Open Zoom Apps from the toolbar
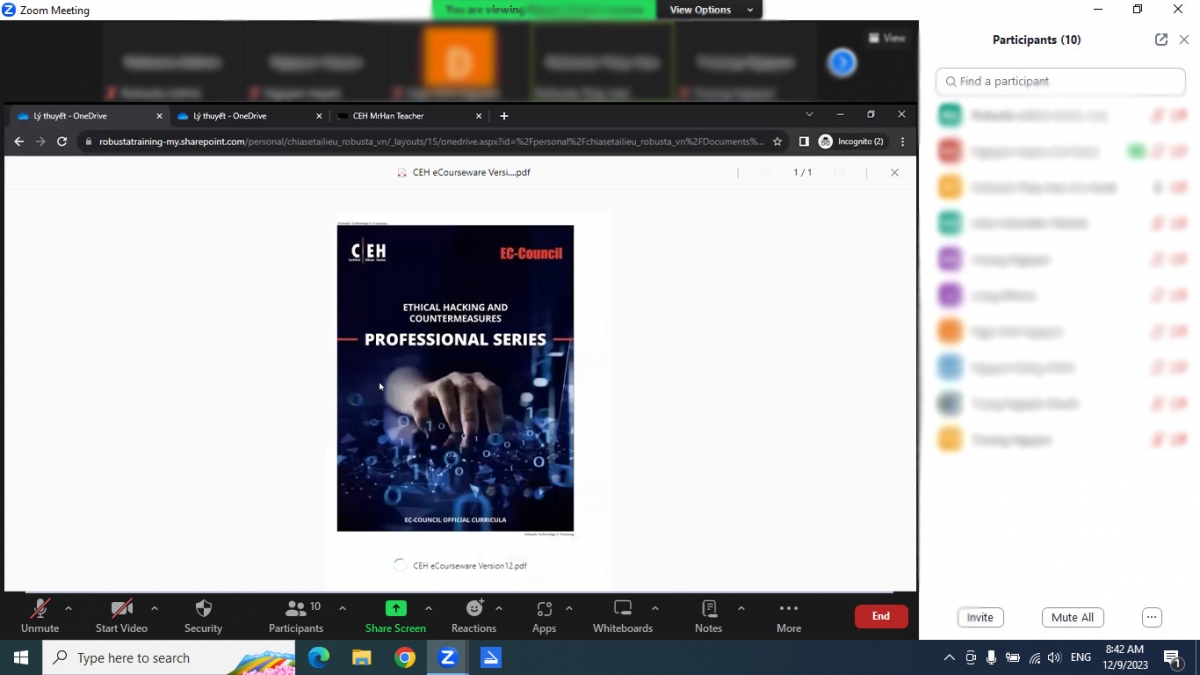Viewport: 1200px width, 675px height. (x=544, y=616)
